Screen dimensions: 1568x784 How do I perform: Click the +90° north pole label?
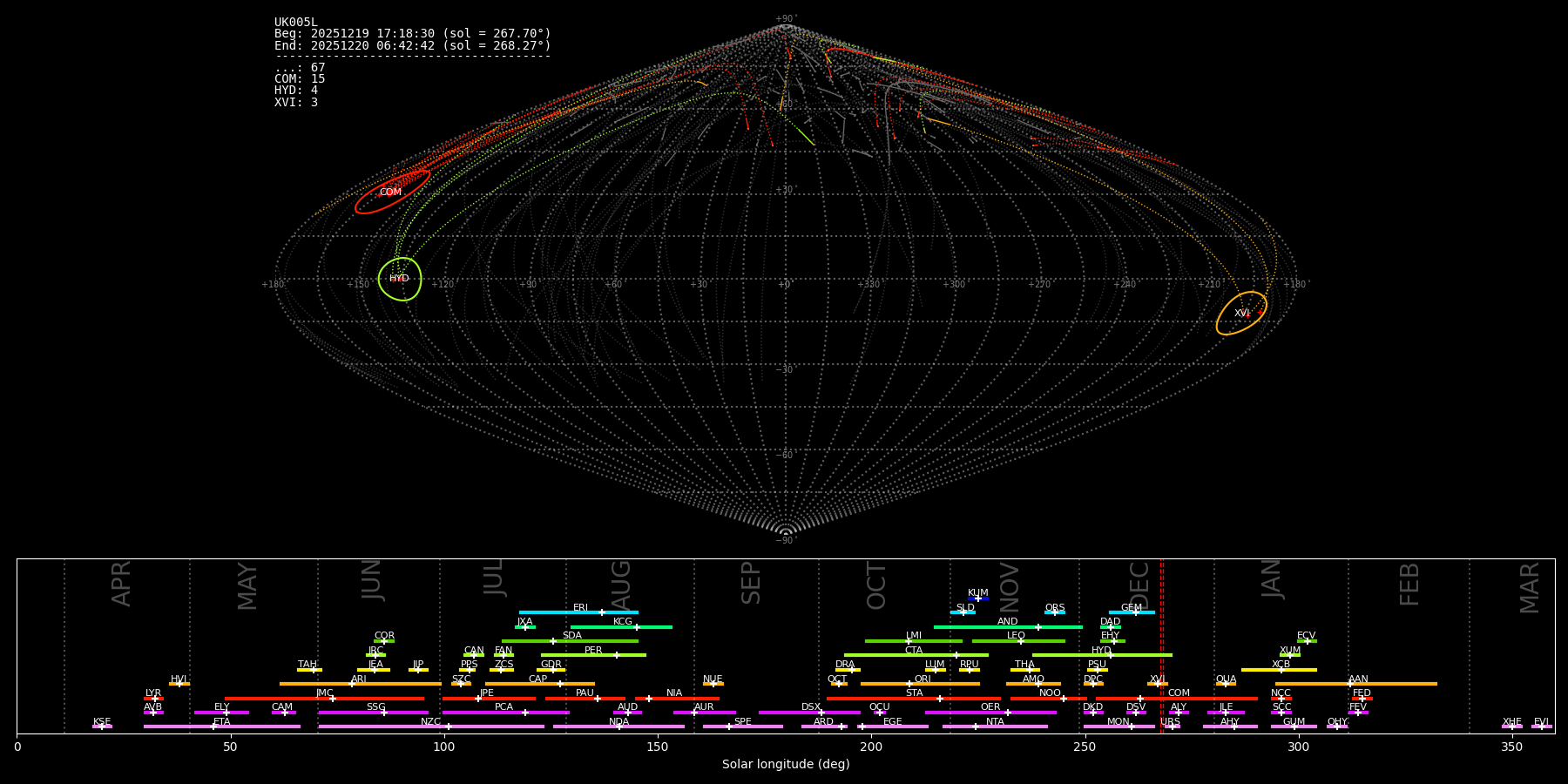786,18
